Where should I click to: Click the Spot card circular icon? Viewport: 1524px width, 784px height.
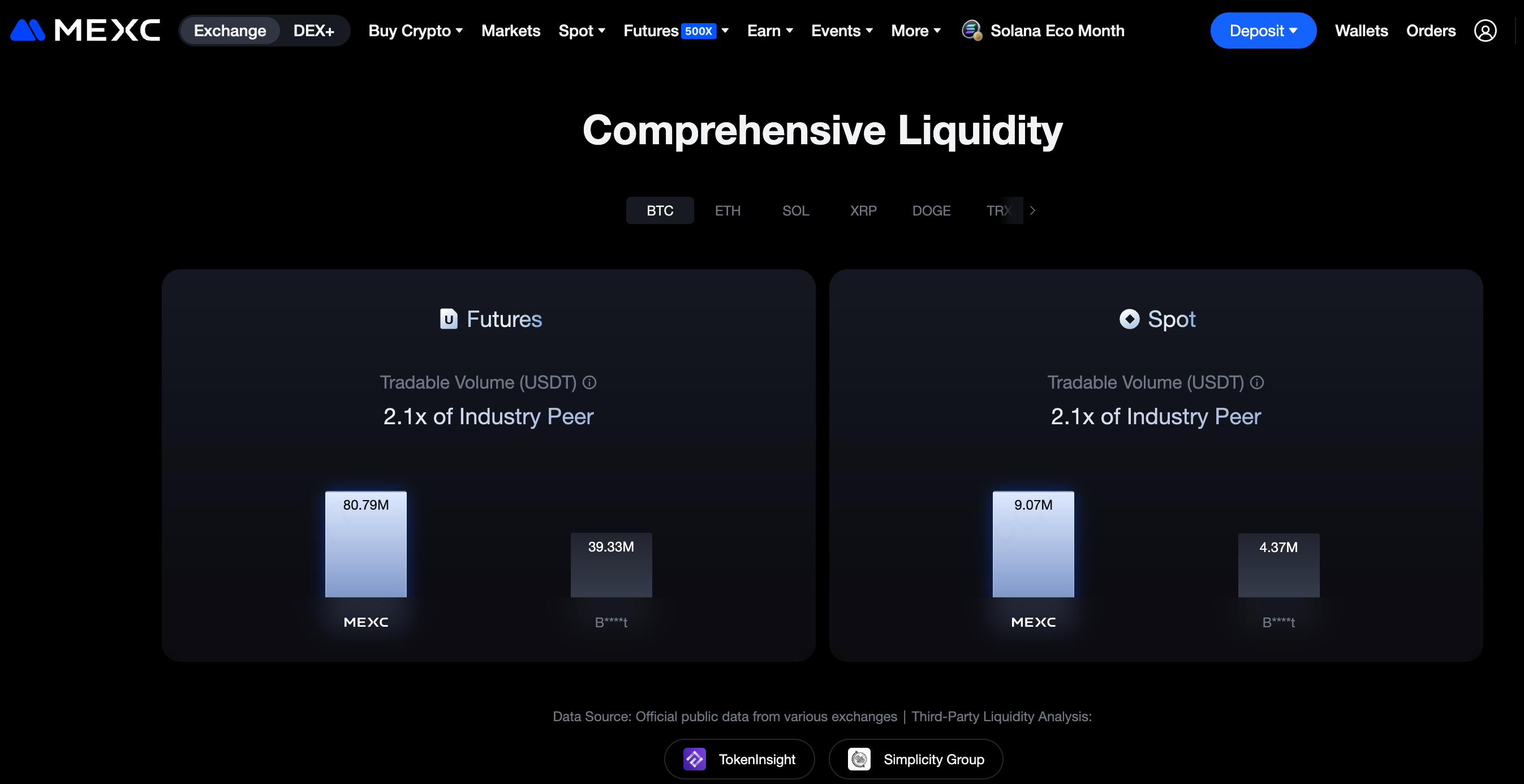click(1129, 319)
